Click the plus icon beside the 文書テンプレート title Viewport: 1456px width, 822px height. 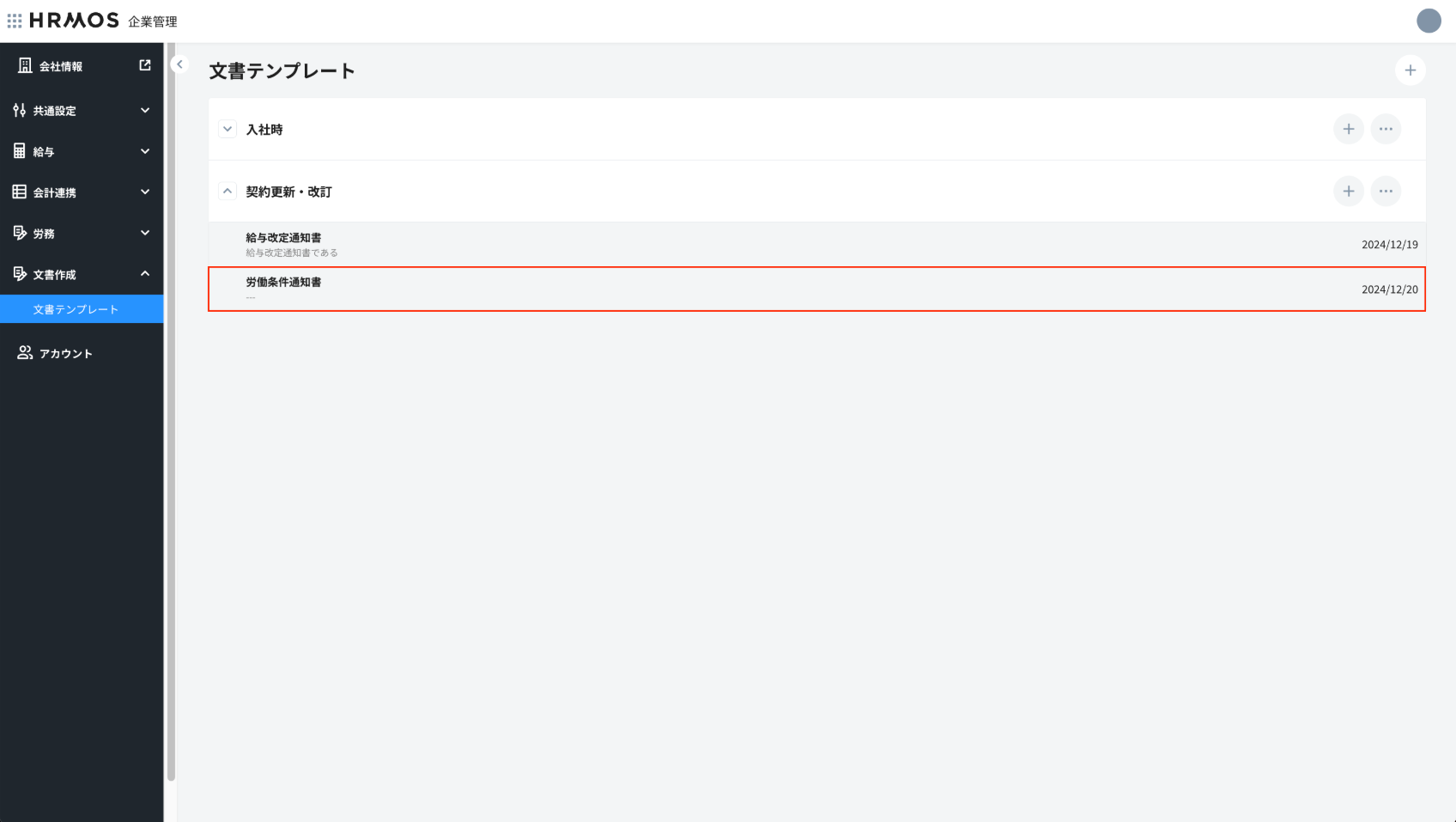point(1410,70)
